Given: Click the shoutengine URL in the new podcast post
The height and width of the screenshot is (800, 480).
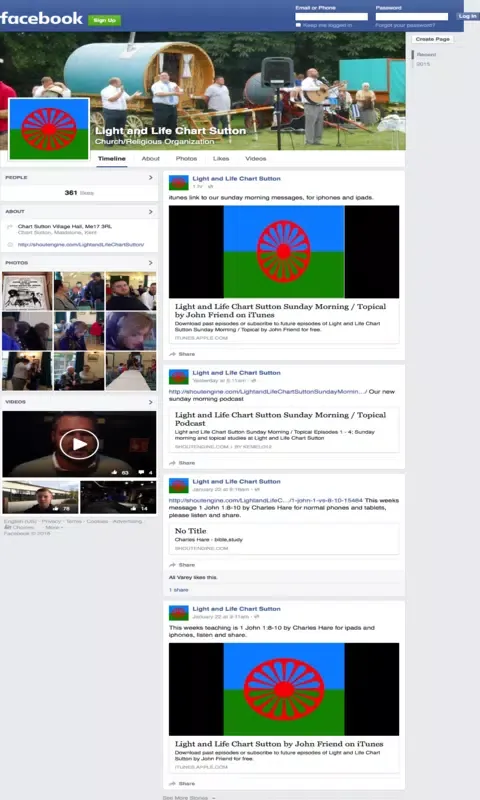Looking at the screenshot, I should tap(268, 392).
